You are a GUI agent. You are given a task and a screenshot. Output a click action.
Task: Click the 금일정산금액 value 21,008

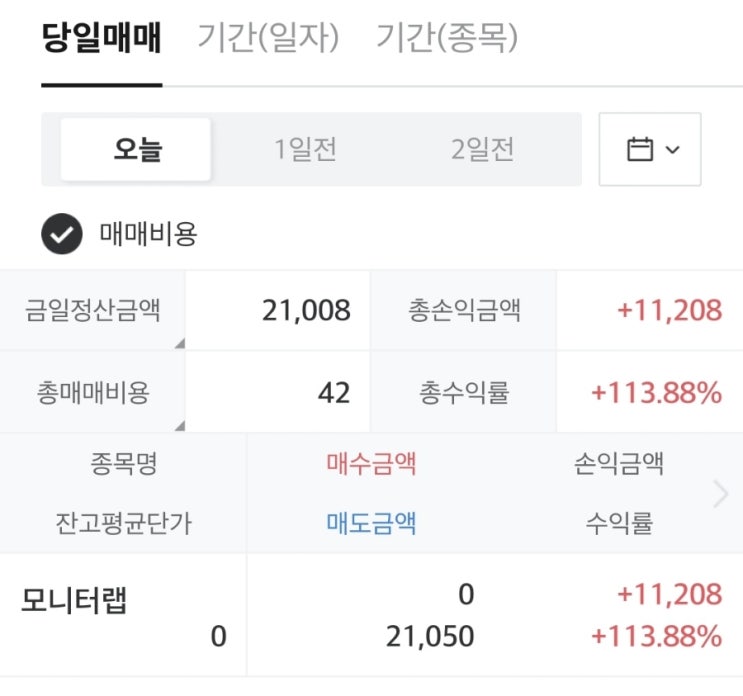(306, 310)
